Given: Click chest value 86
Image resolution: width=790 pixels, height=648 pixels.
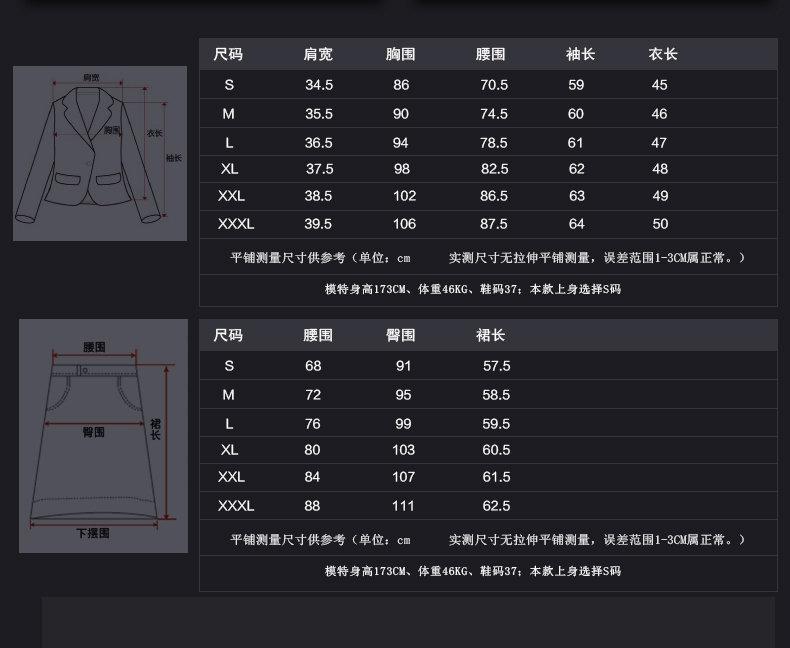Looking at the screenshot, I should point(401,85).
